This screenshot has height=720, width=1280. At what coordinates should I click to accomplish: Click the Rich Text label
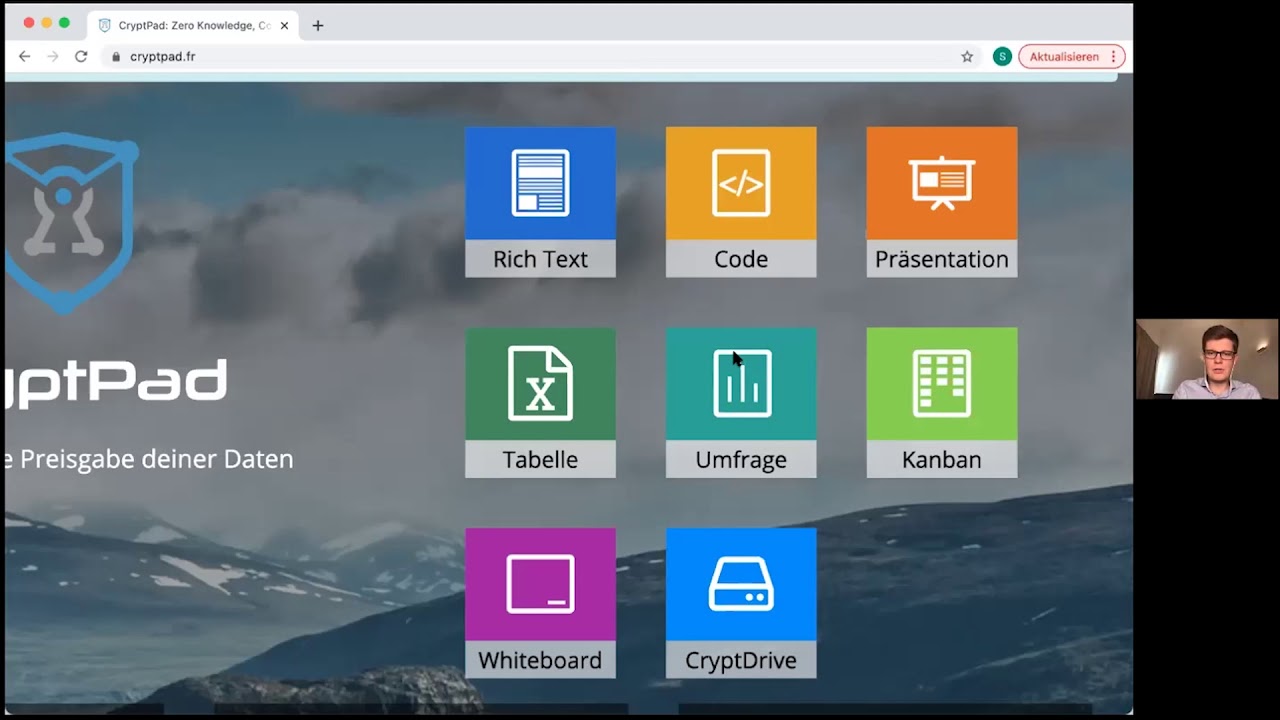coord(540,259)
